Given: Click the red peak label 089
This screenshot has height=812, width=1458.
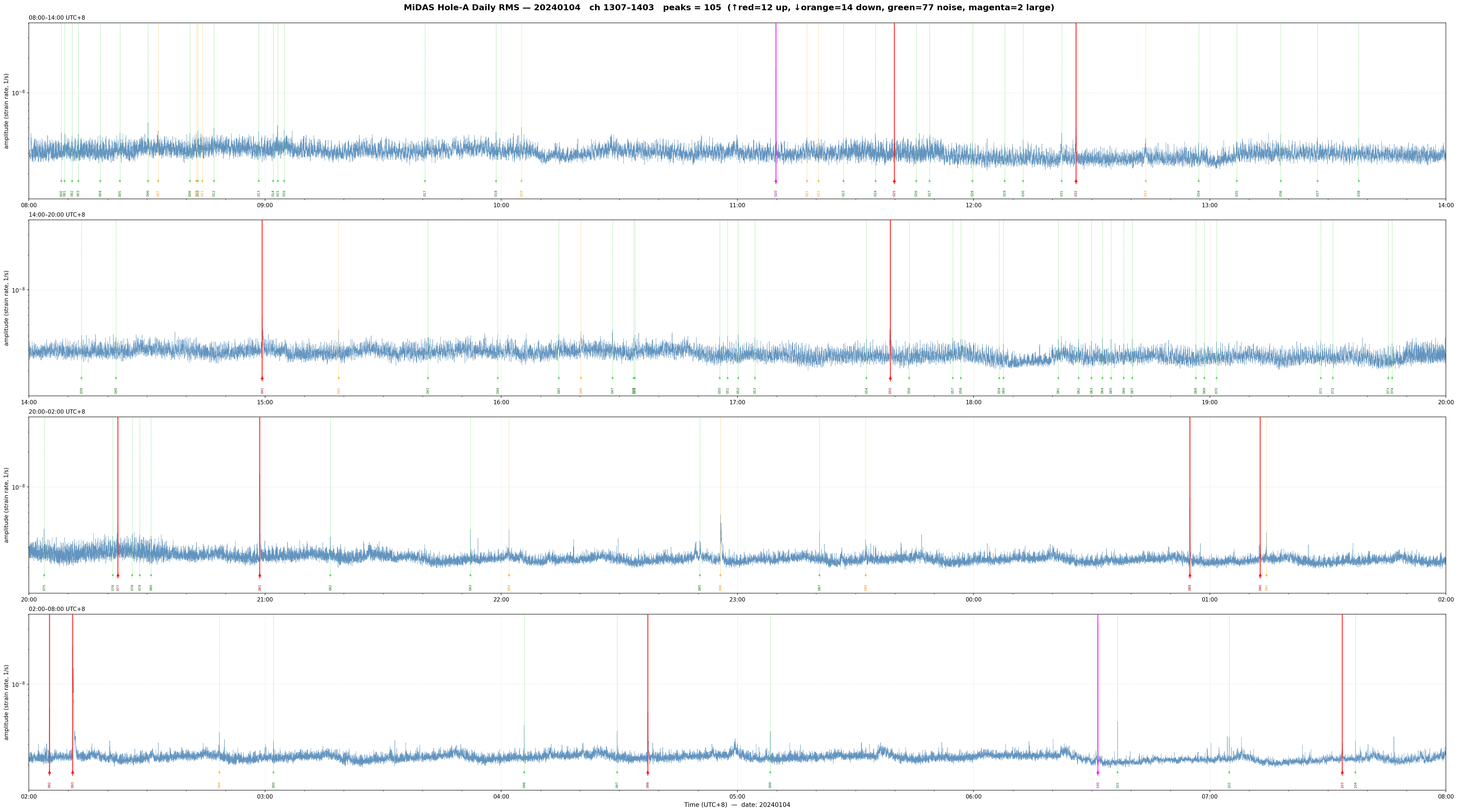Looking at the screenshot, I should click(1190, 587).
